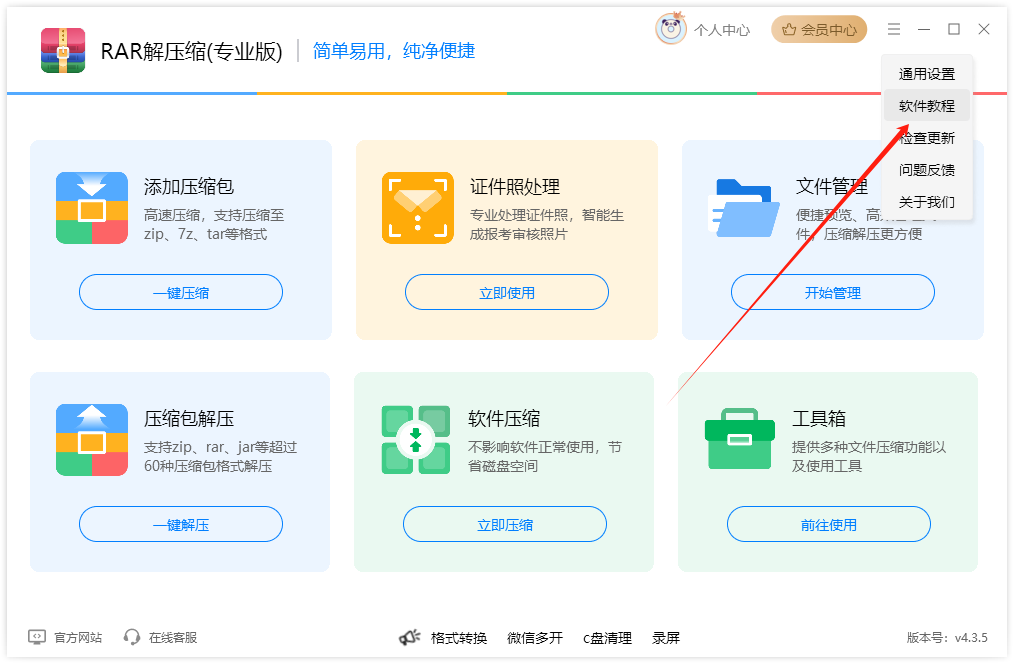The image size is (1014, 664).
Task: Click the 软件压缩 card title
Action: pyautogui.click(x=504, y=419)
